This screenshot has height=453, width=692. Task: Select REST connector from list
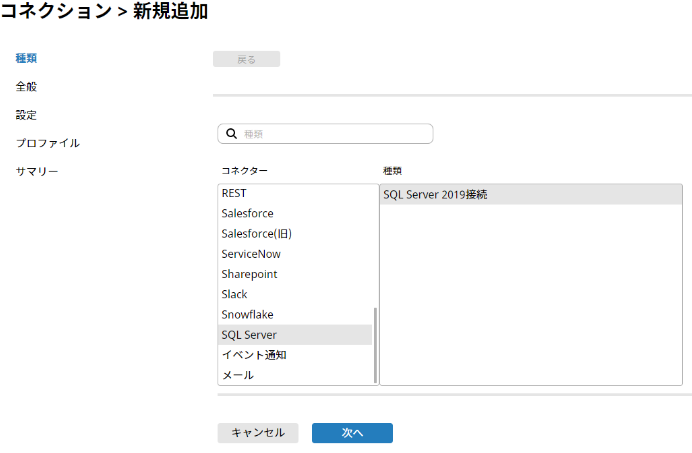(234, 193)
